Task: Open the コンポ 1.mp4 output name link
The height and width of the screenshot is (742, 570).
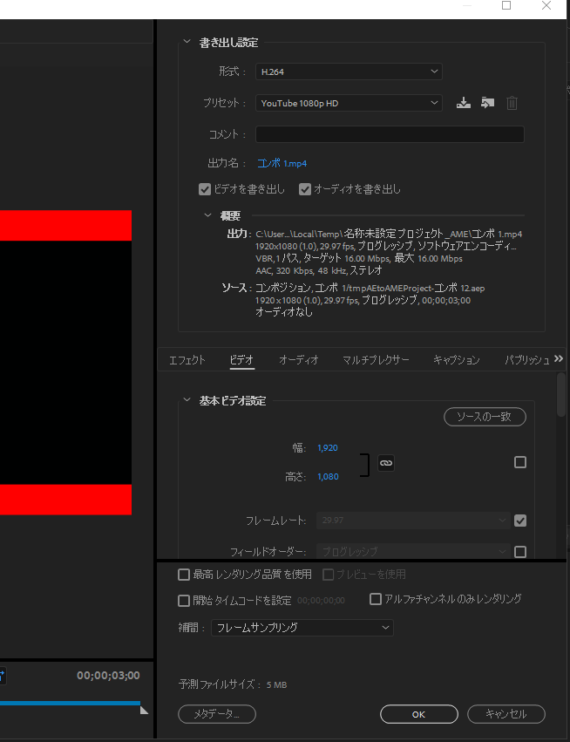Action: [x=282, y=163]
